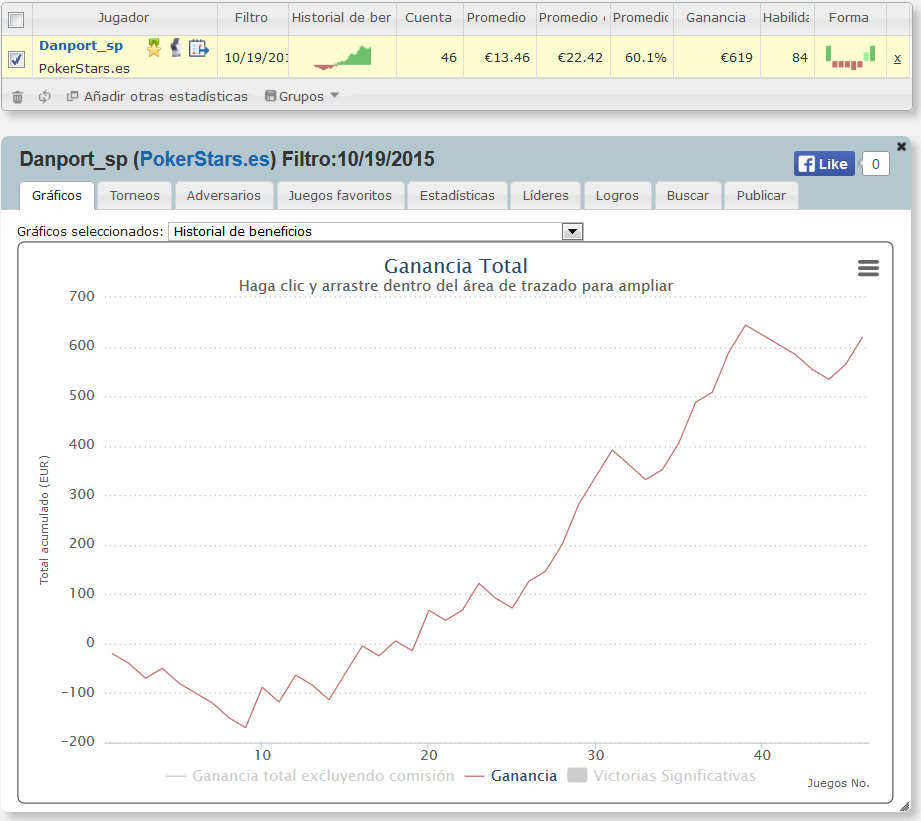The height and width of the screenshot is (821, 921).
Task: Toggle the Ganancia legend series
Action: (x=510, y=776)
